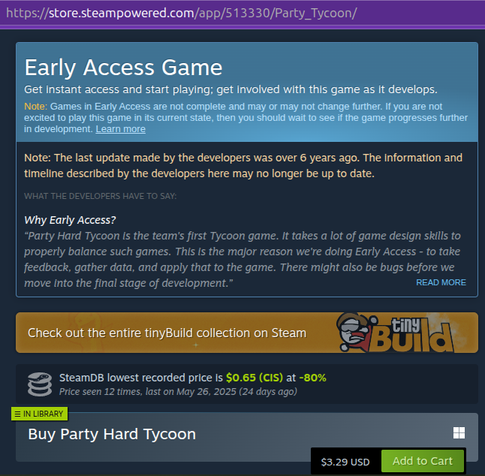Open the 'Learn more' Early Access link
This screenshot has height=476, width=485.
120,129
